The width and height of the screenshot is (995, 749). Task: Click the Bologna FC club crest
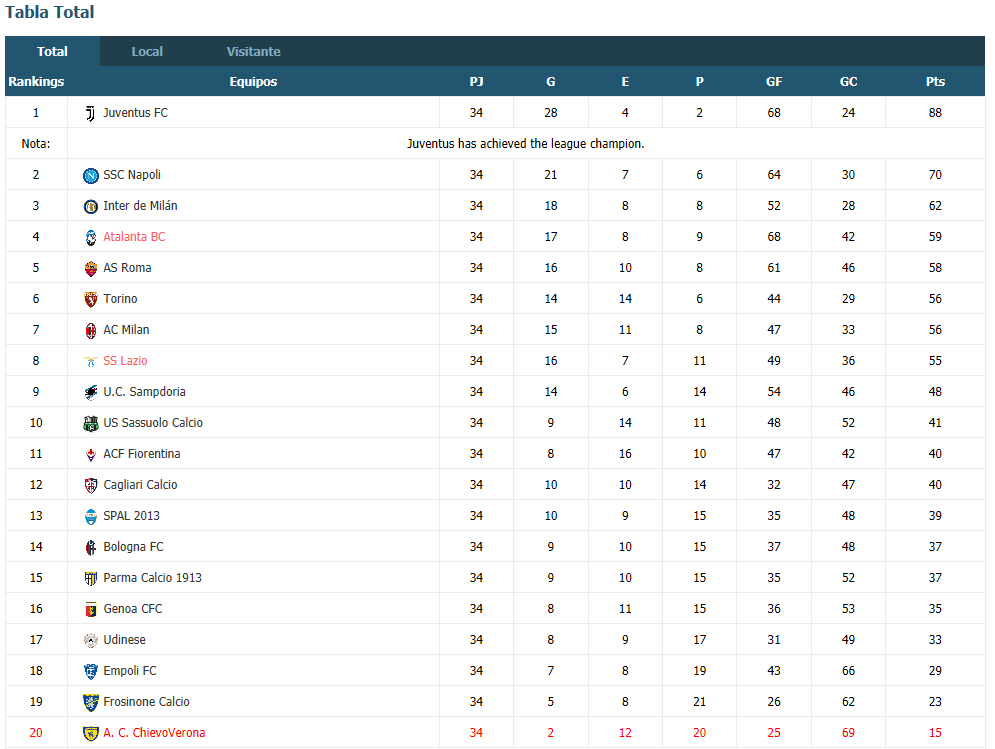point(91,547)
